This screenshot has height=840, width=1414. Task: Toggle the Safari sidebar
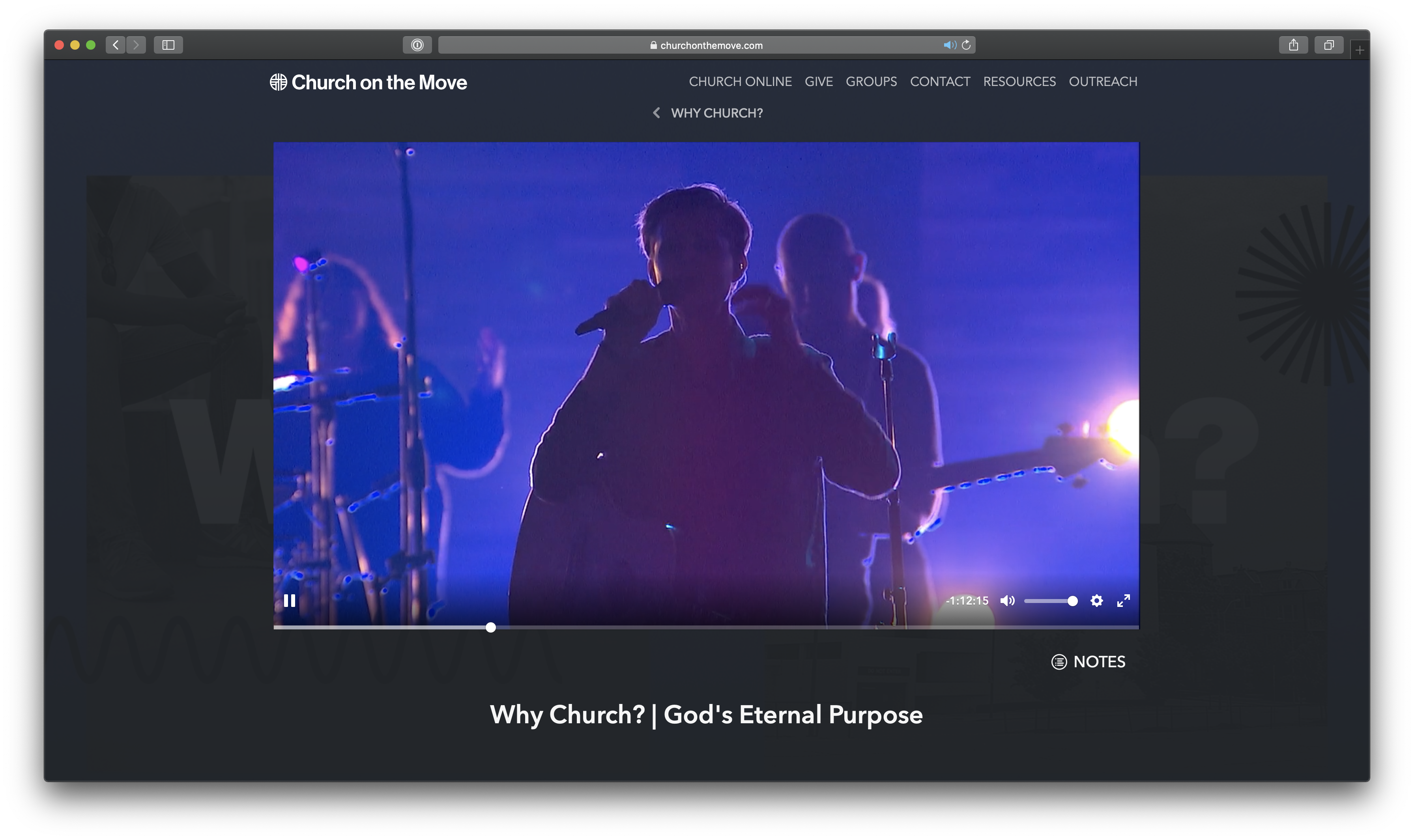click(x=168, y=45)
